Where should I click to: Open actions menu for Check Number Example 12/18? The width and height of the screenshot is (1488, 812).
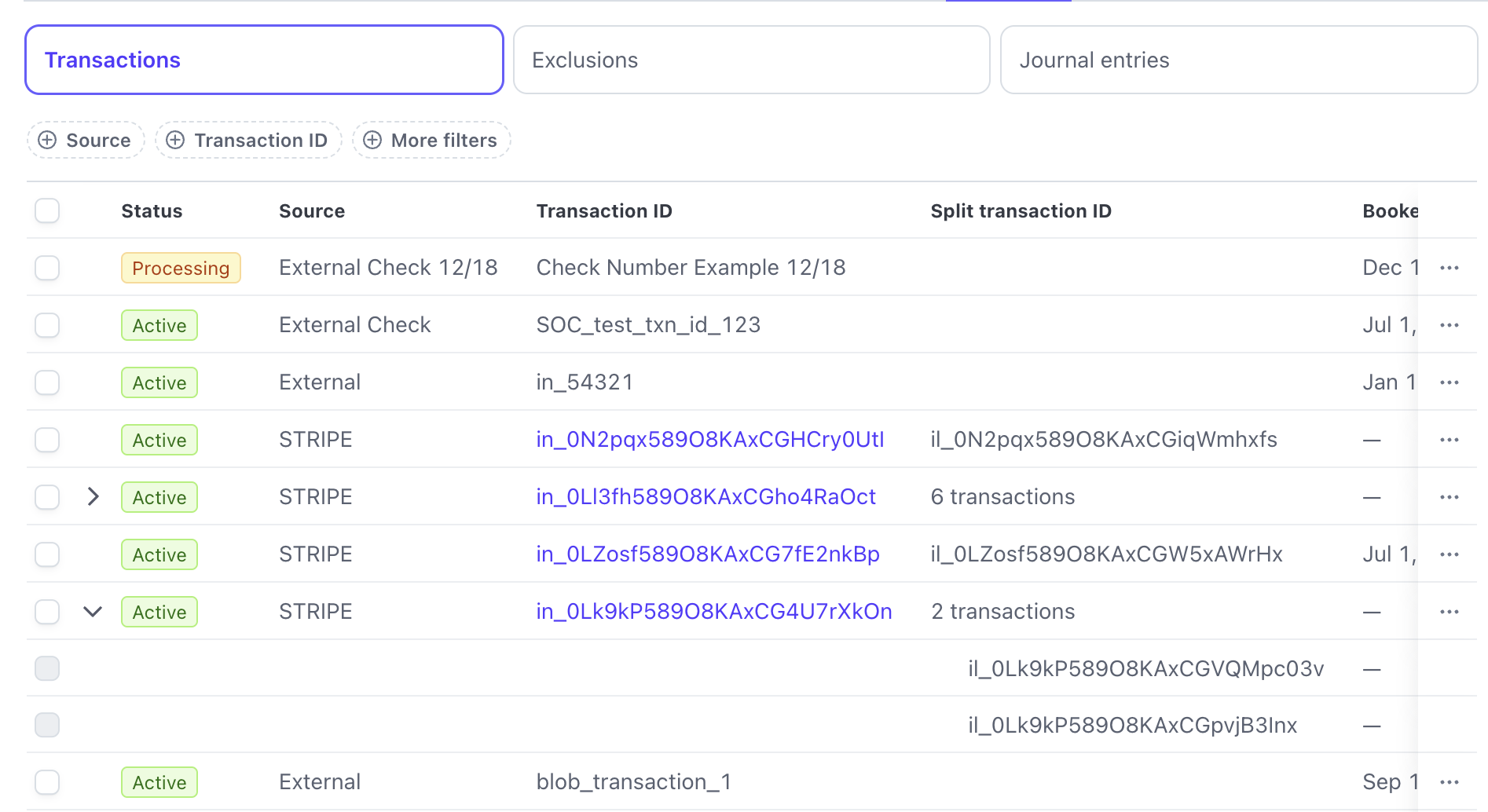point(1449,267)
